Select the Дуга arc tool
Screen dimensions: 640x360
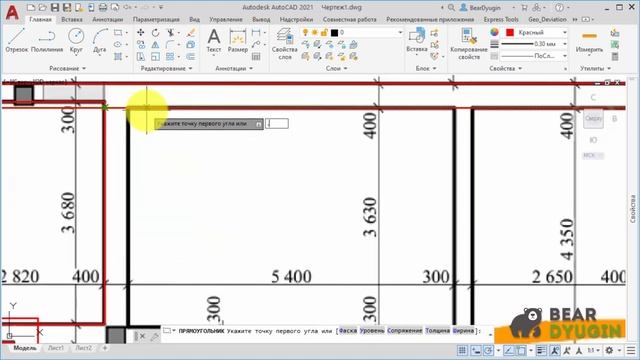99,40
